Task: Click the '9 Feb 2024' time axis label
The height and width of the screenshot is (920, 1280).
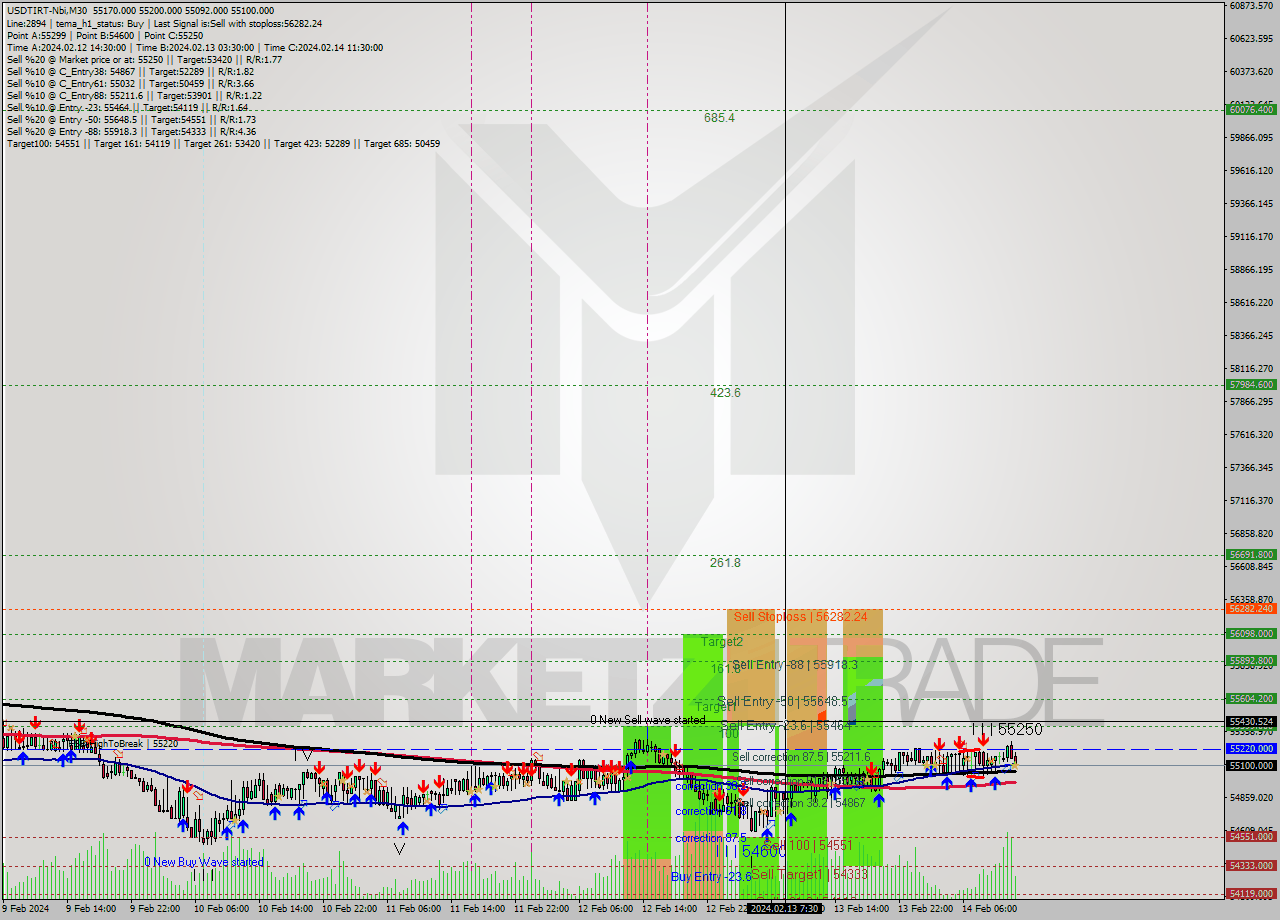Action: coord(26,909)
